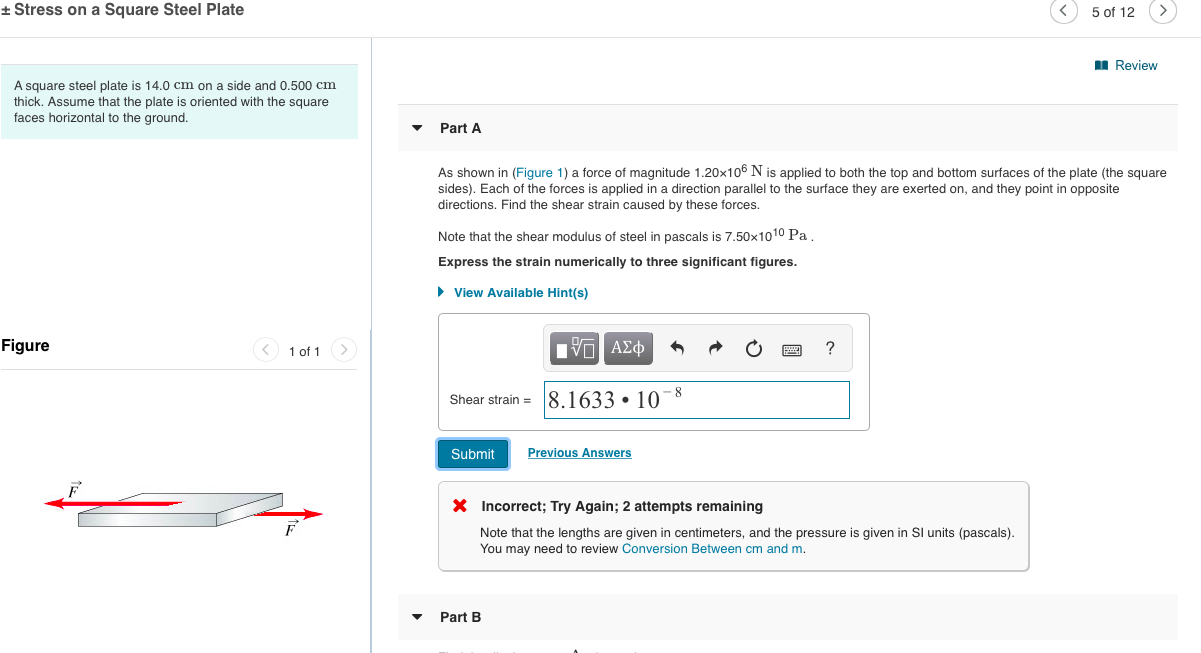1201x653 pixels.
Task: Click the shear strain input field
Action: point(697,400)
